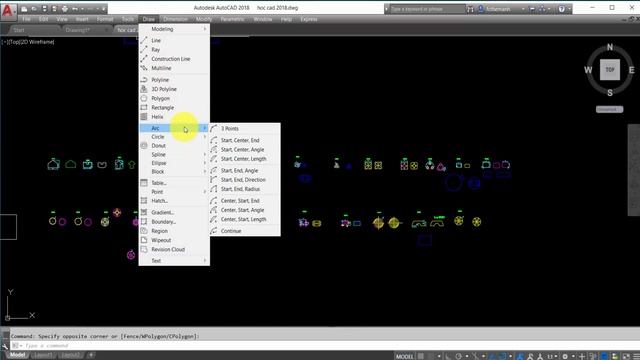Viewport: 640px width, 360px height.
Task: Expand the Ellipse submenu
Action: tap(174, 163)
